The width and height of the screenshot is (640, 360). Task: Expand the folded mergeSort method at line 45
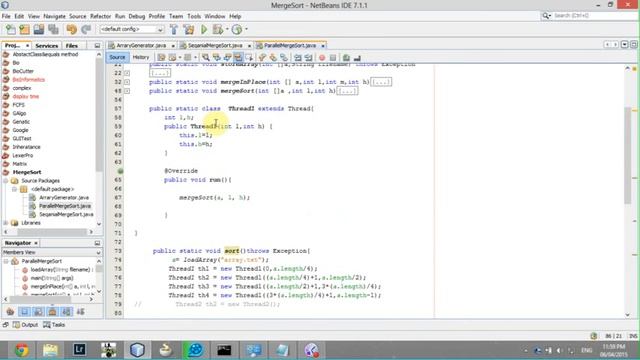point(127,91)
